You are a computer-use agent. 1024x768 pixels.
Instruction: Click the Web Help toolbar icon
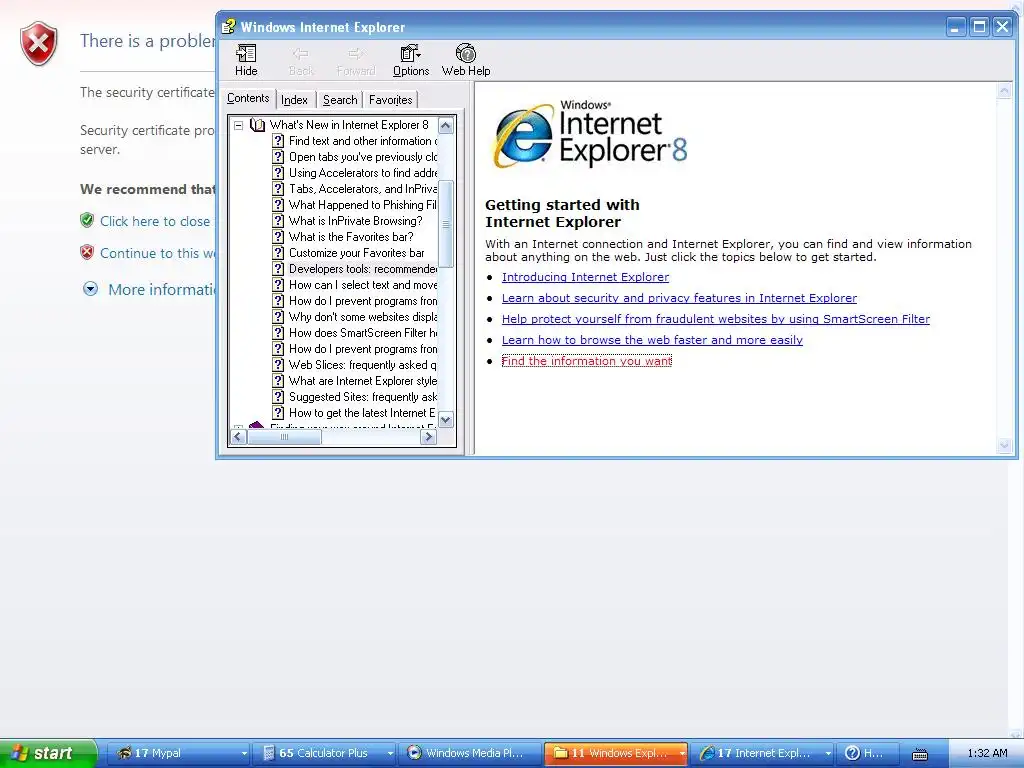pos(466,60)
